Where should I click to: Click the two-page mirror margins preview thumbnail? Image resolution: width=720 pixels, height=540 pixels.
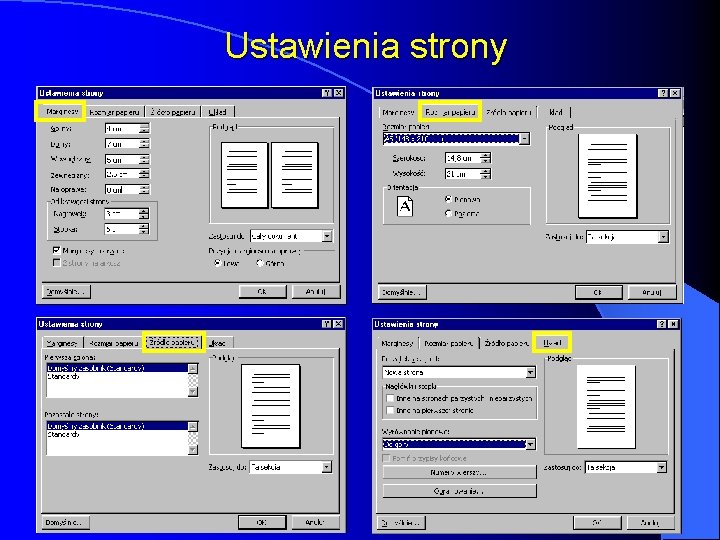pyautogui.click(x=270, y=175)
